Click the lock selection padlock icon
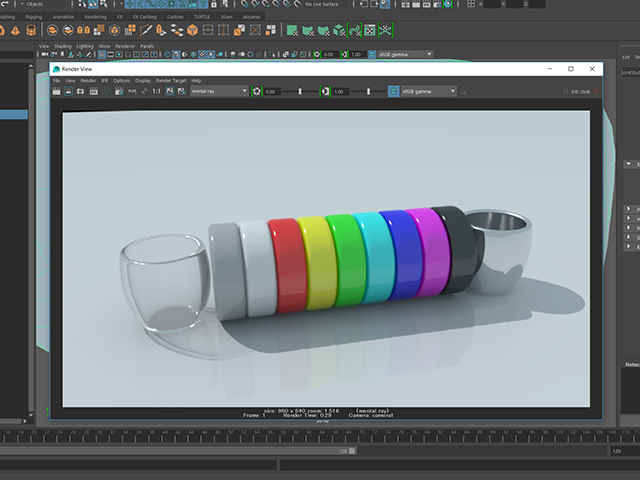 213,4
